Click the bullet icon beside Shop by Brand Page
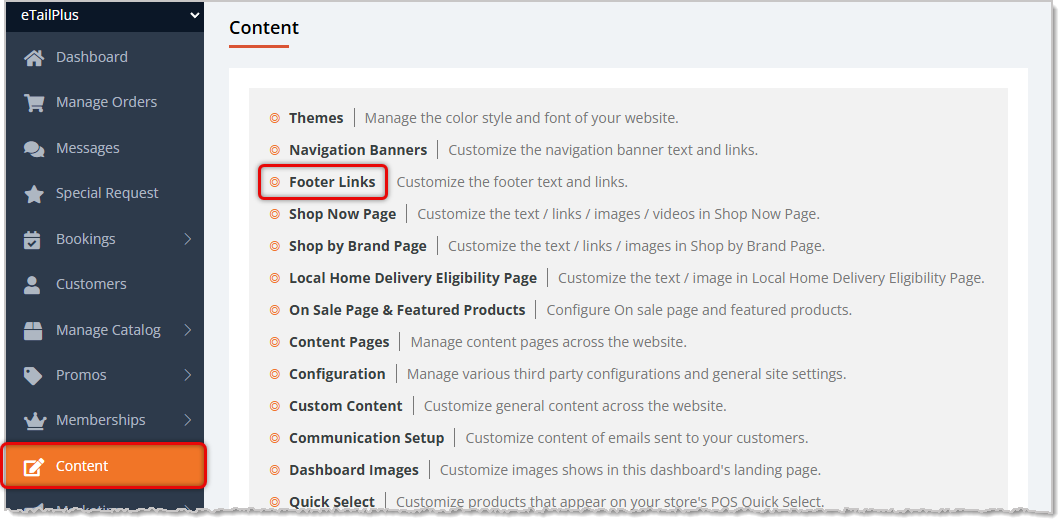The height and width of the screenshot is (526, 1063). 275,246
